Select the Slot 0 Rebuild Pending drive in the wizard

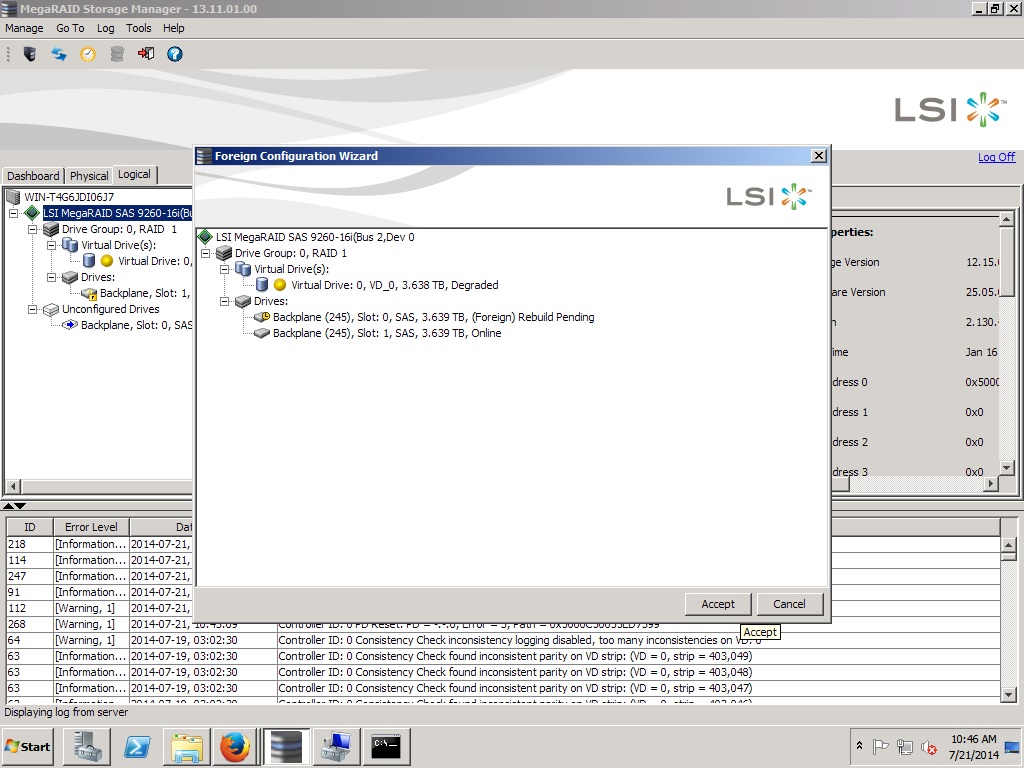coord(433,317)
